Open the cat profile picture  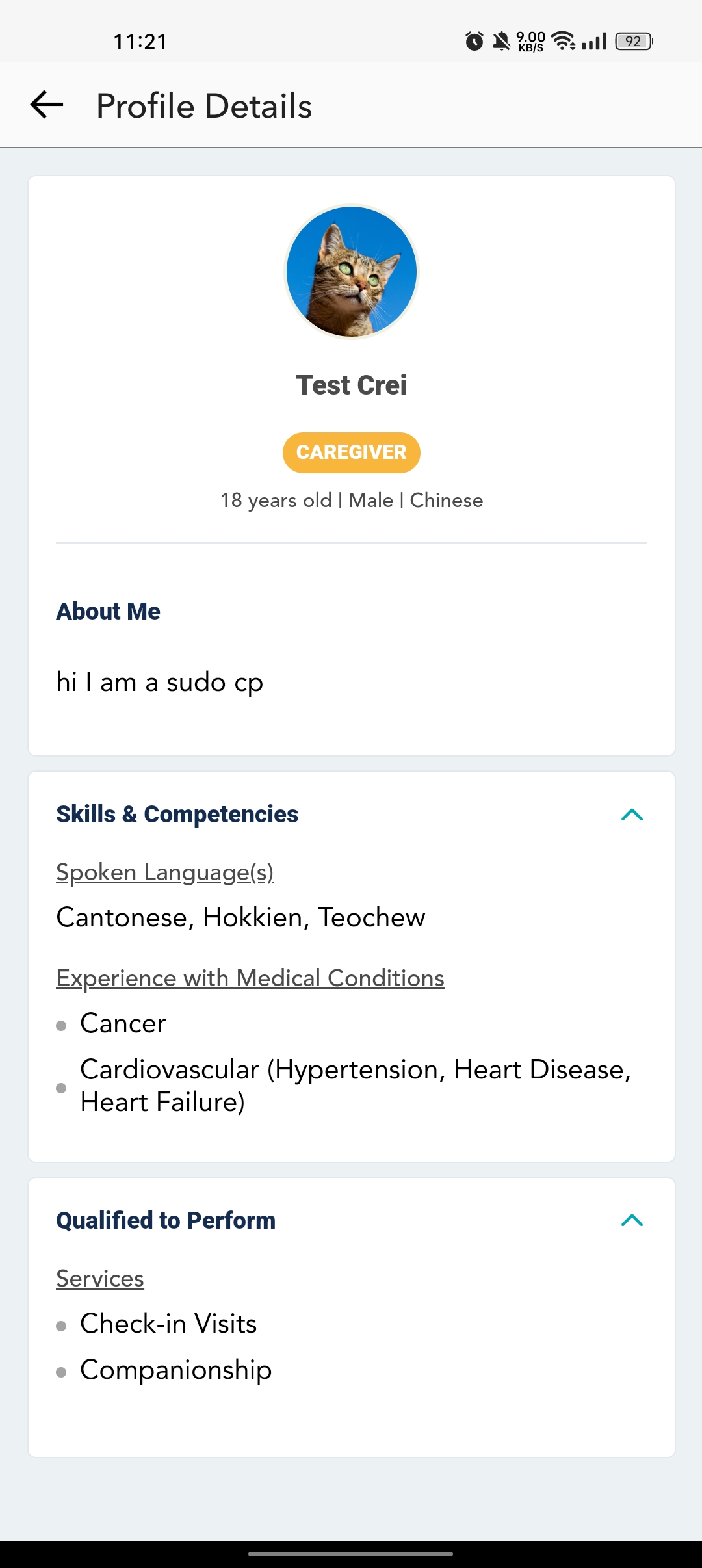pyautogui.click(x=352, y=272)
